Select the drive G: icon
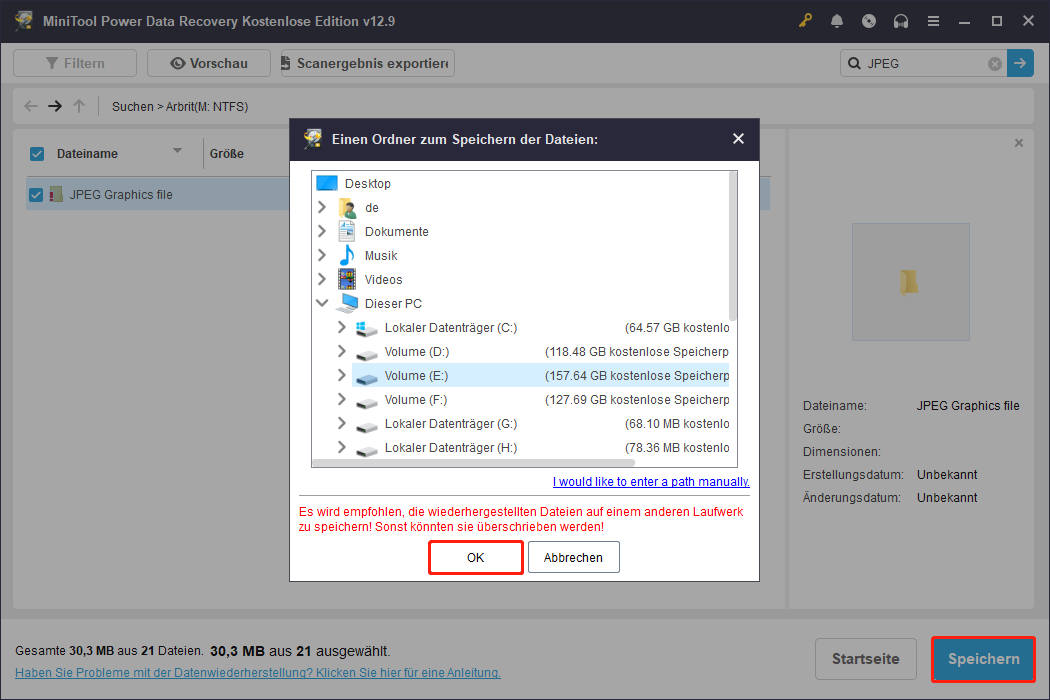 pos(366,426)
